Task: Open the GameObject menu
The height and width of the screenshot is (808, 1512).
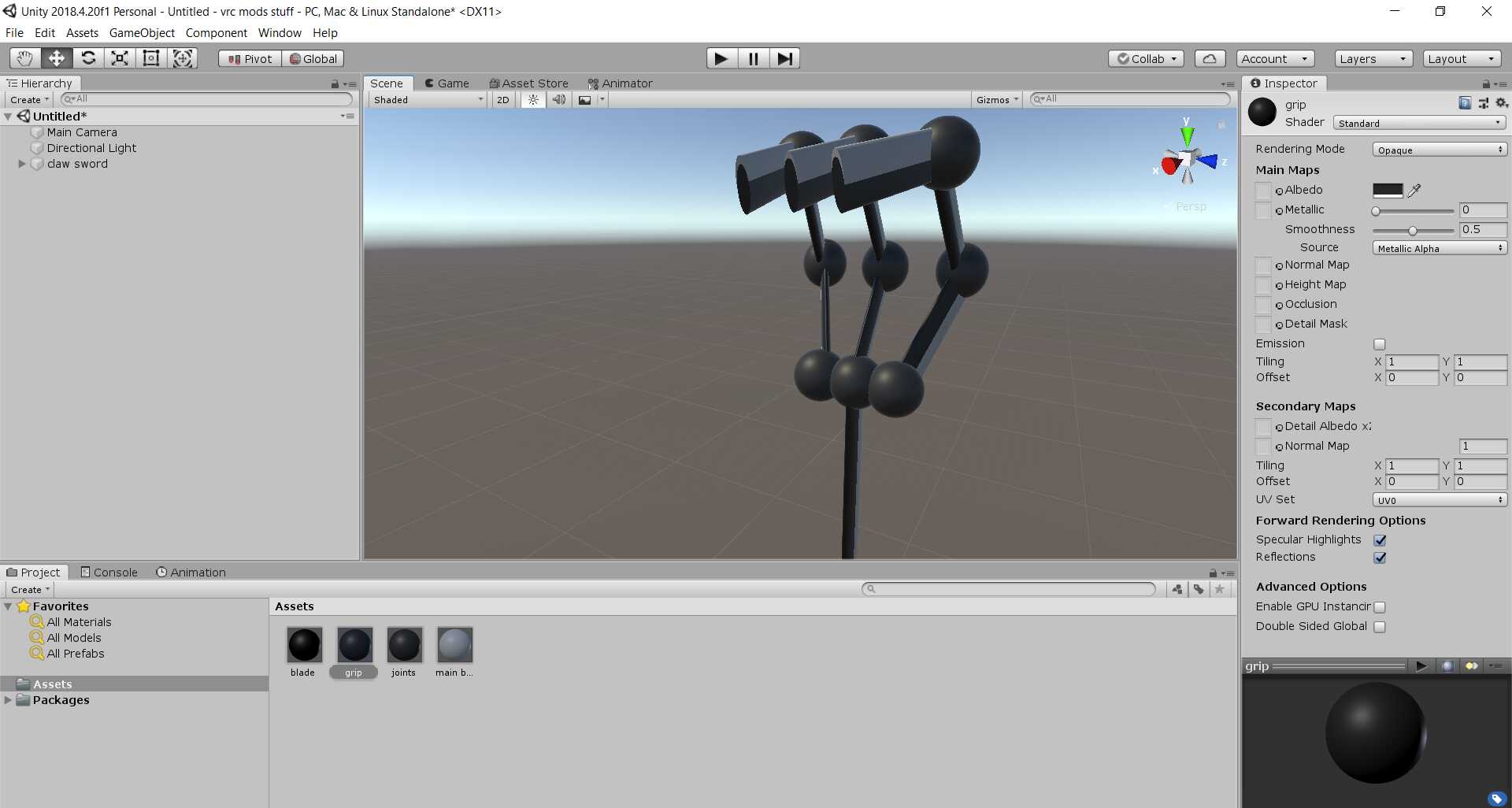Action: [x=142, y=33]
